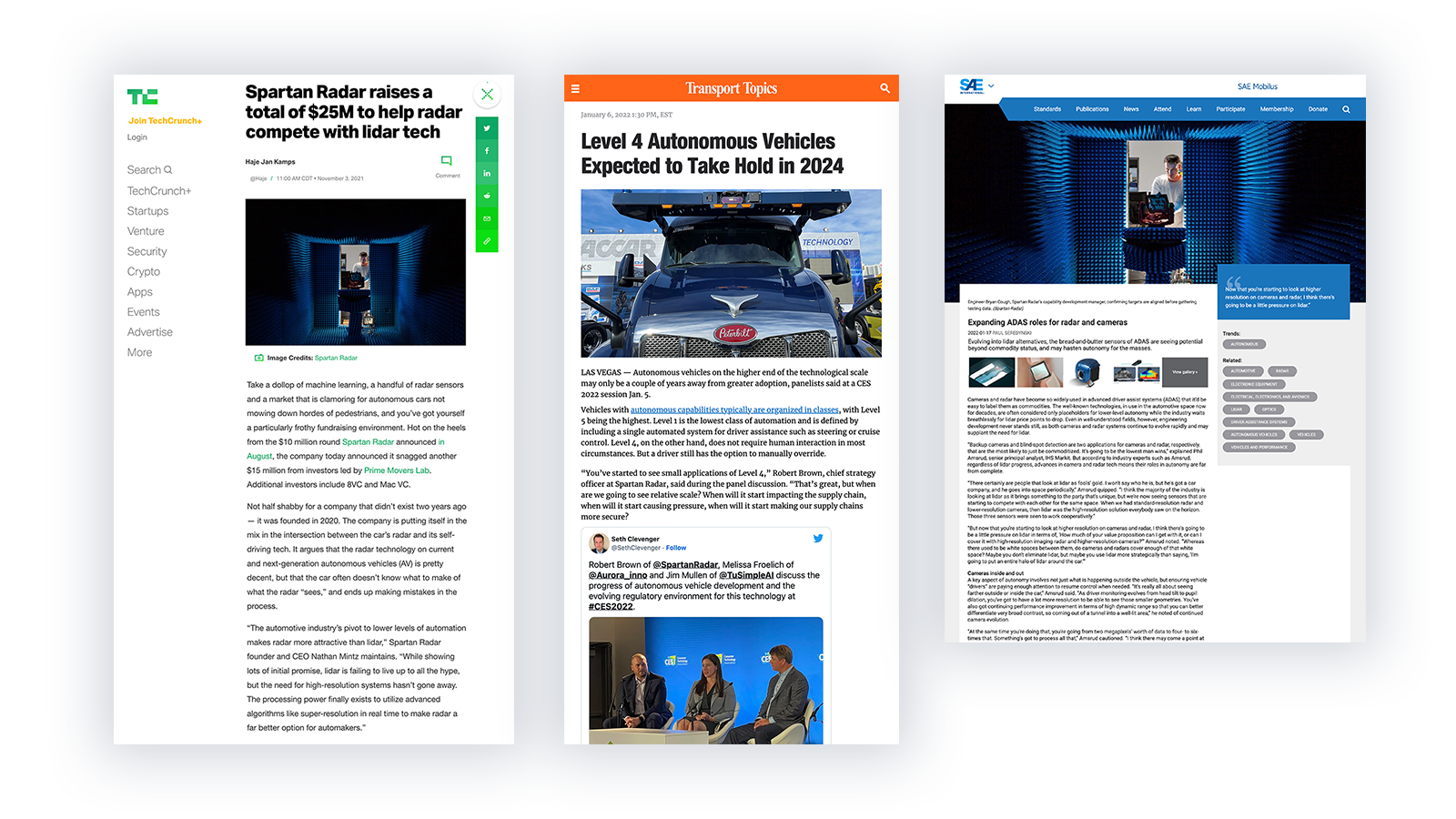1456x819 pixels.
Task: Click the Join TechCrunch+ link
Action: coord(165,121)
